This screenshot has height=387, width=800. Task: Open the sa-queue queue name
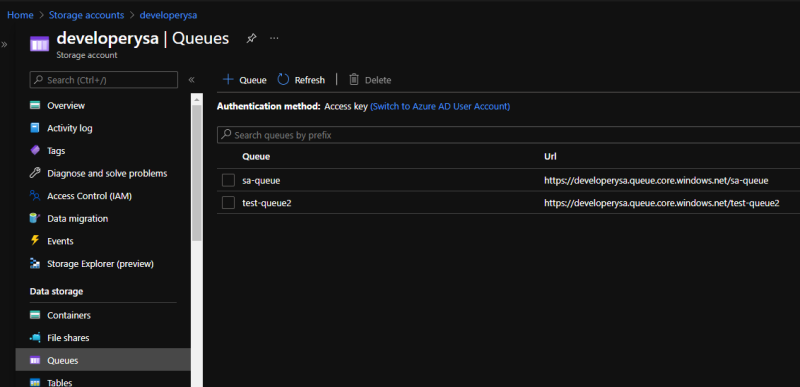pyautogui.click(x=261, y=180)
